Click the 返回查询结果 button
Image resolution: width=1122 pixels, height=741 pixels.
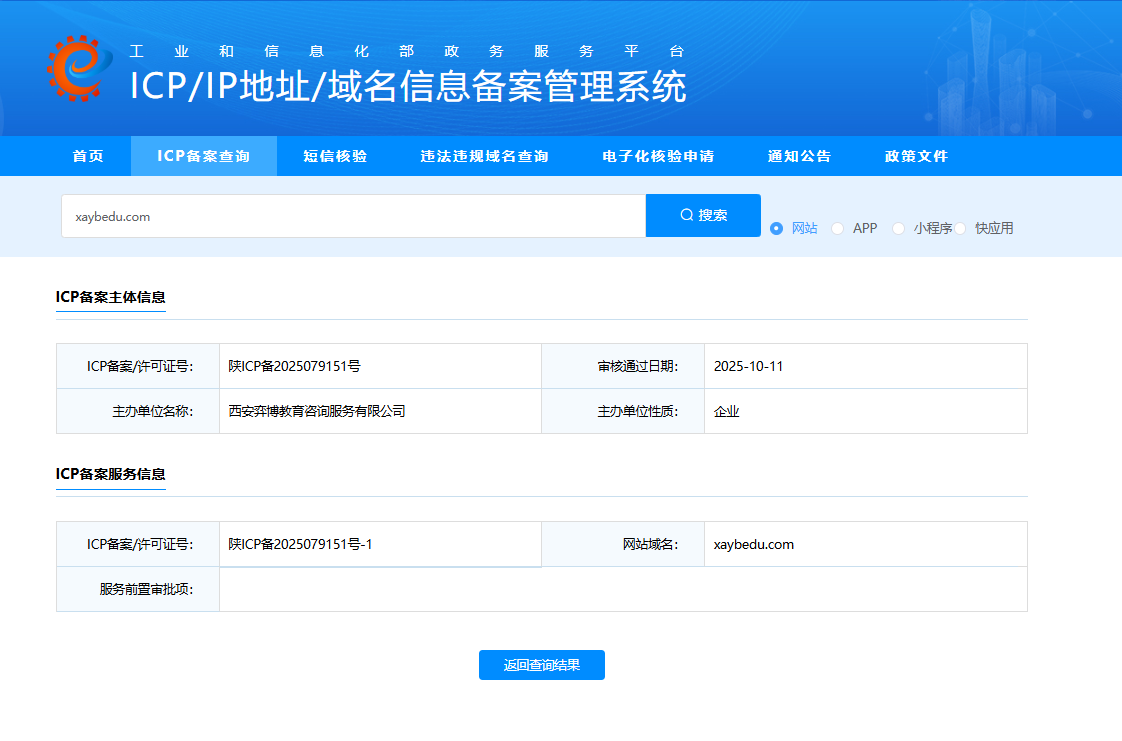tap(542, 665)
